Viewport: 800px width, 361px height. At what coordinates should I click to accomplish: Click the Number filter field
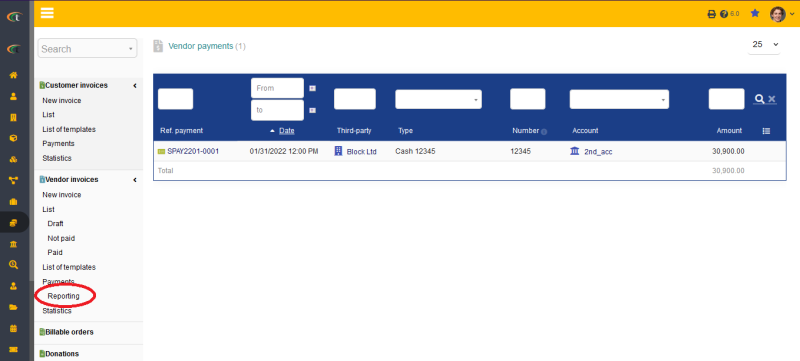[528, 99]
